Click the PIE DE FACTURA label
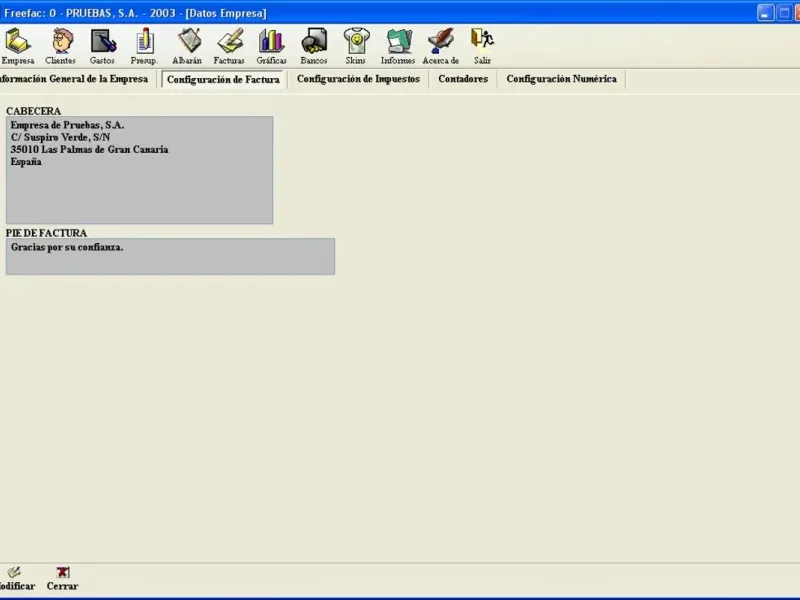The width and height of the screenshot is (800, 600). point(46,233)
